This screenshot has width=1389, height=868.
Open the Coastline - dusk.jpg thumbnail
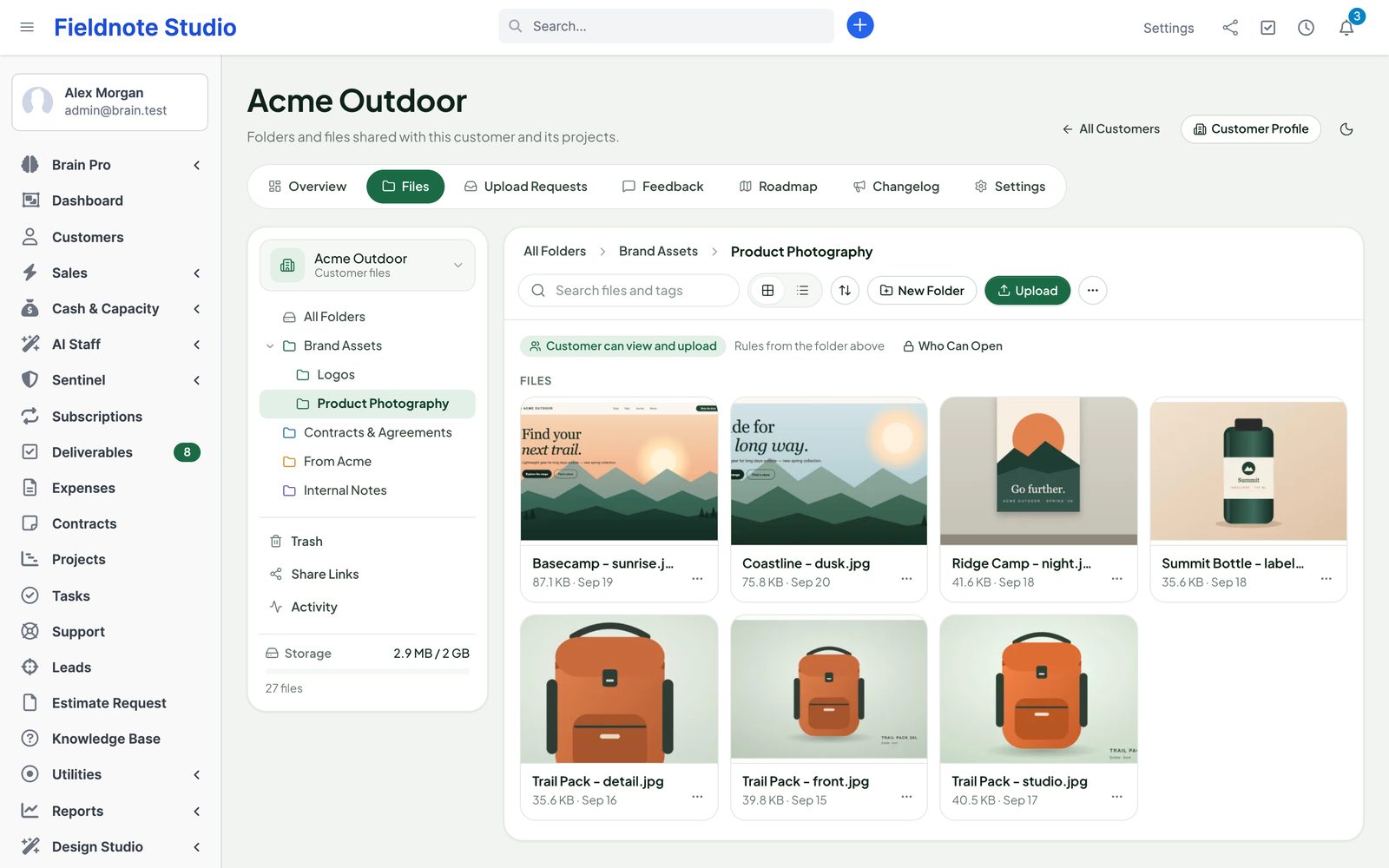829,471
